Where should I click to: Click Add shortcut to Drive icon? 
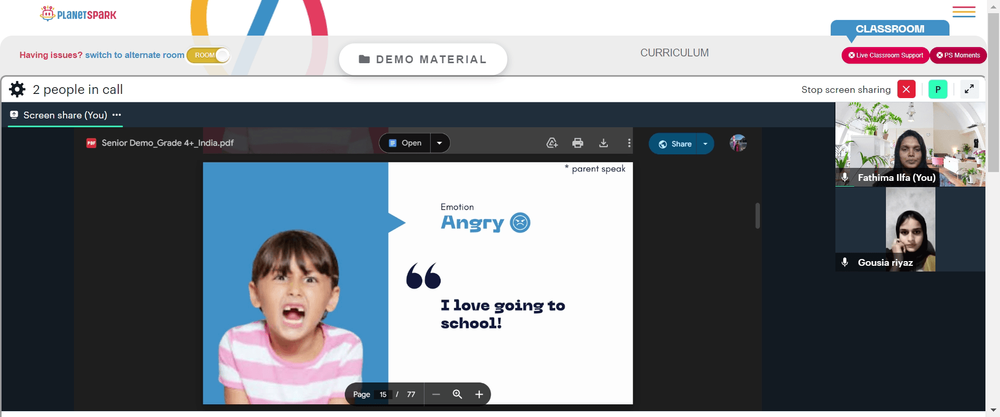point(552,143)
